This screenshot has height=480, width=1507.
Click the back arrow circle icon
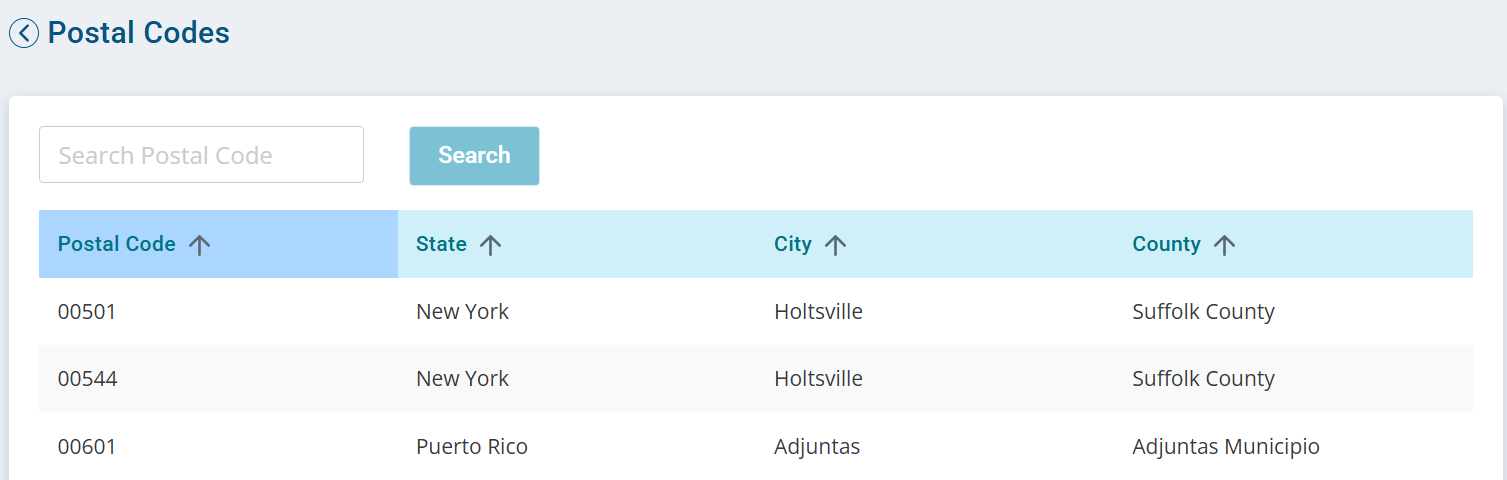point(24,33)
